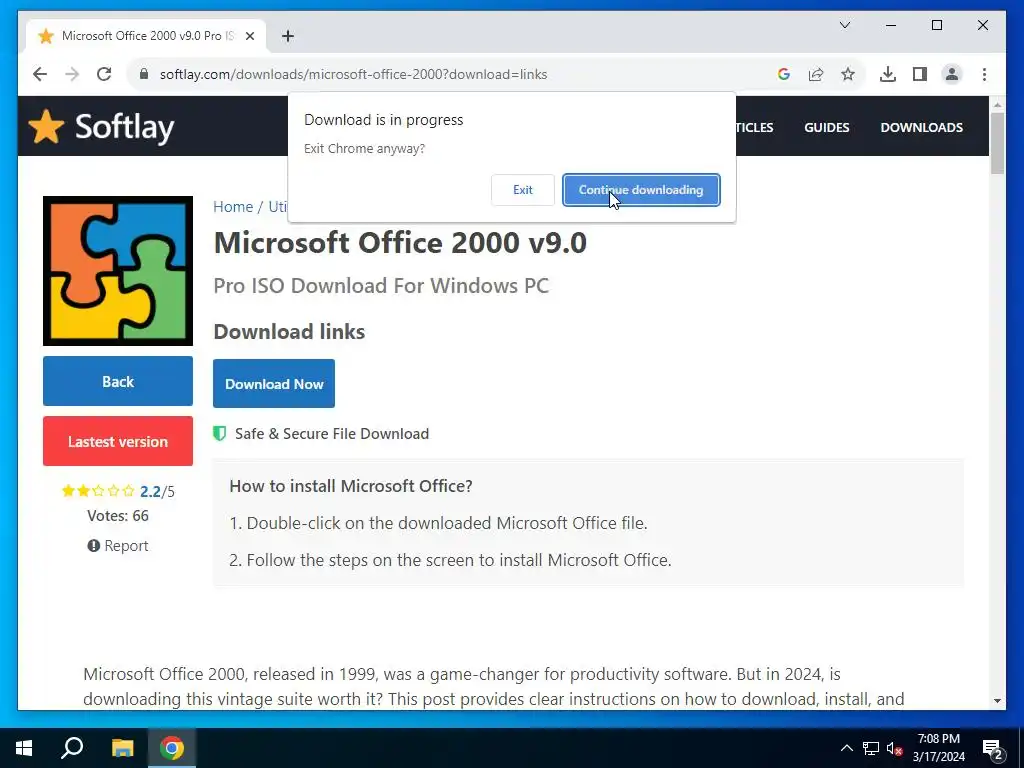This screenshot has height=768, width=1024.
Task: Click the blue Back button
Action: point(118,381)
